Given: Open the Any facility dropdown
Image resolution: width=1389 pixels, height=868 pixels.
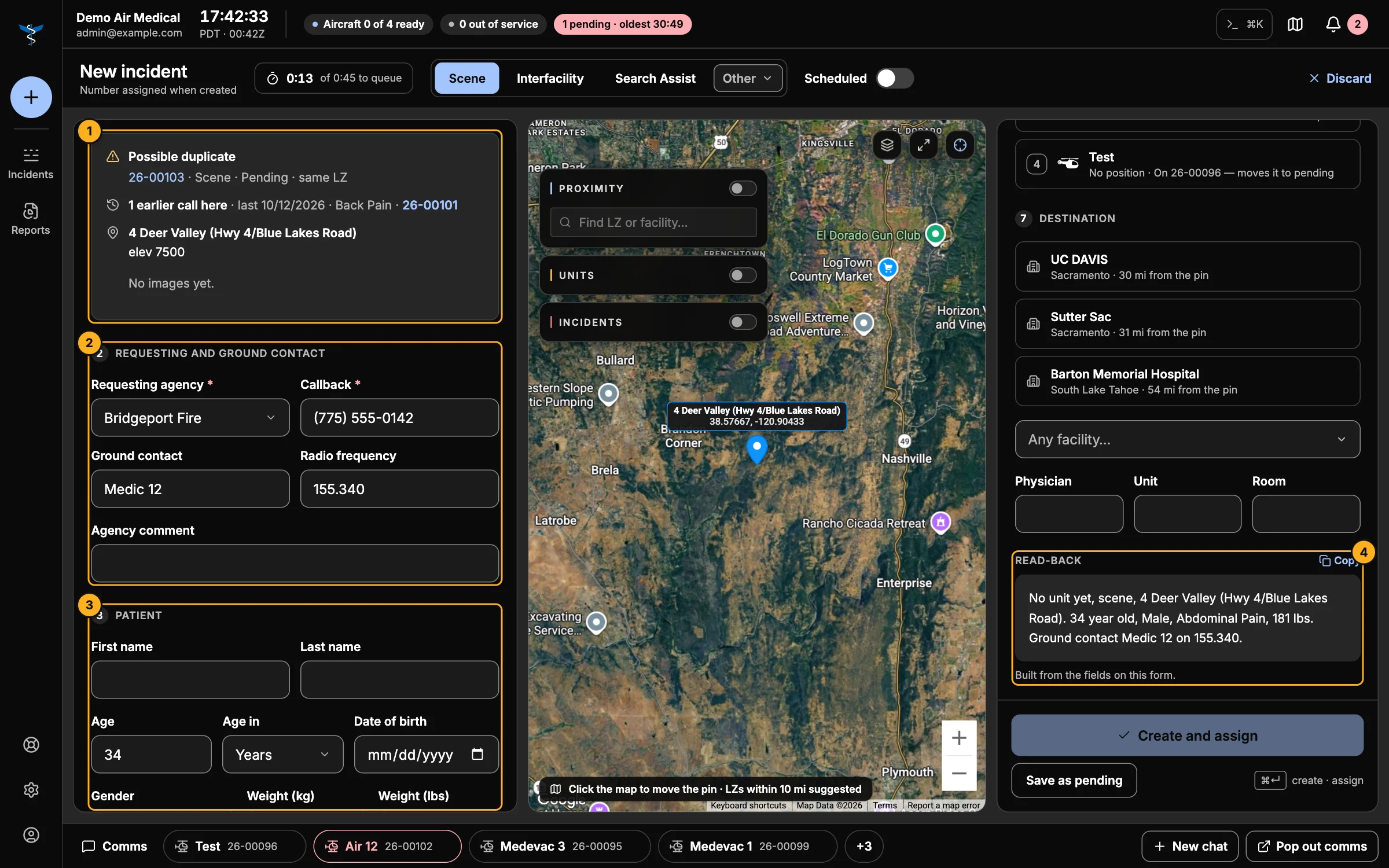Looking at the screenshot, I should pos(1187,439).
